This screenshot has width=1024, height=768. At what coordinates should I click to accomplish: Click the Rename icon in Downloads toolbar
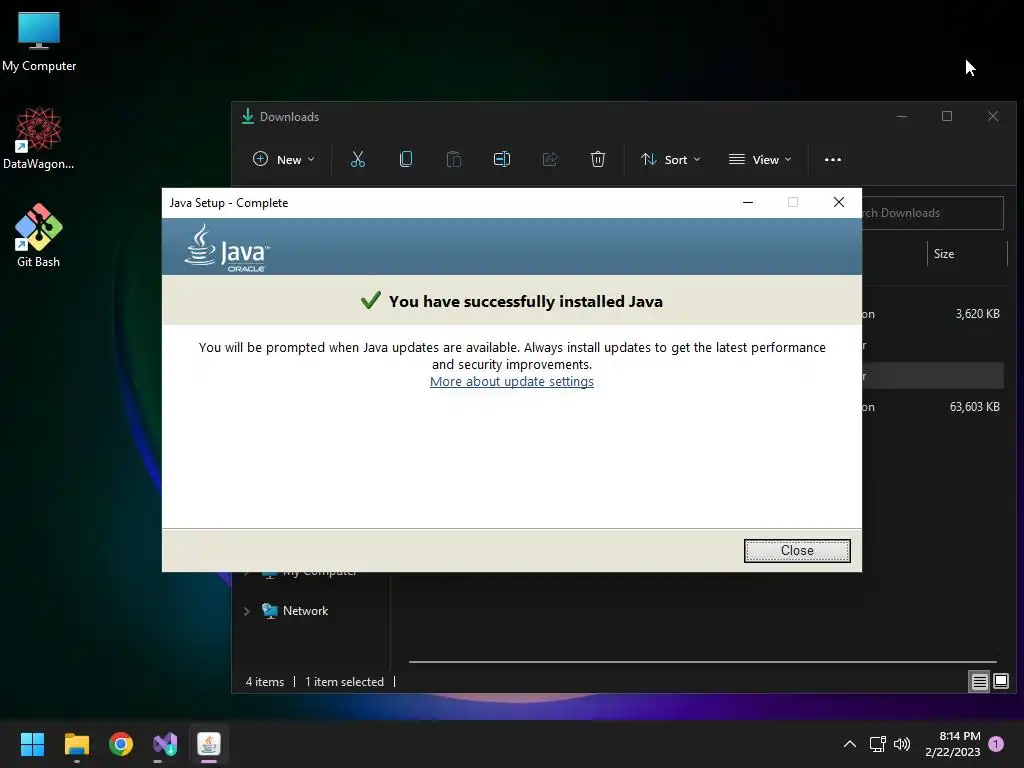(502, 159)
